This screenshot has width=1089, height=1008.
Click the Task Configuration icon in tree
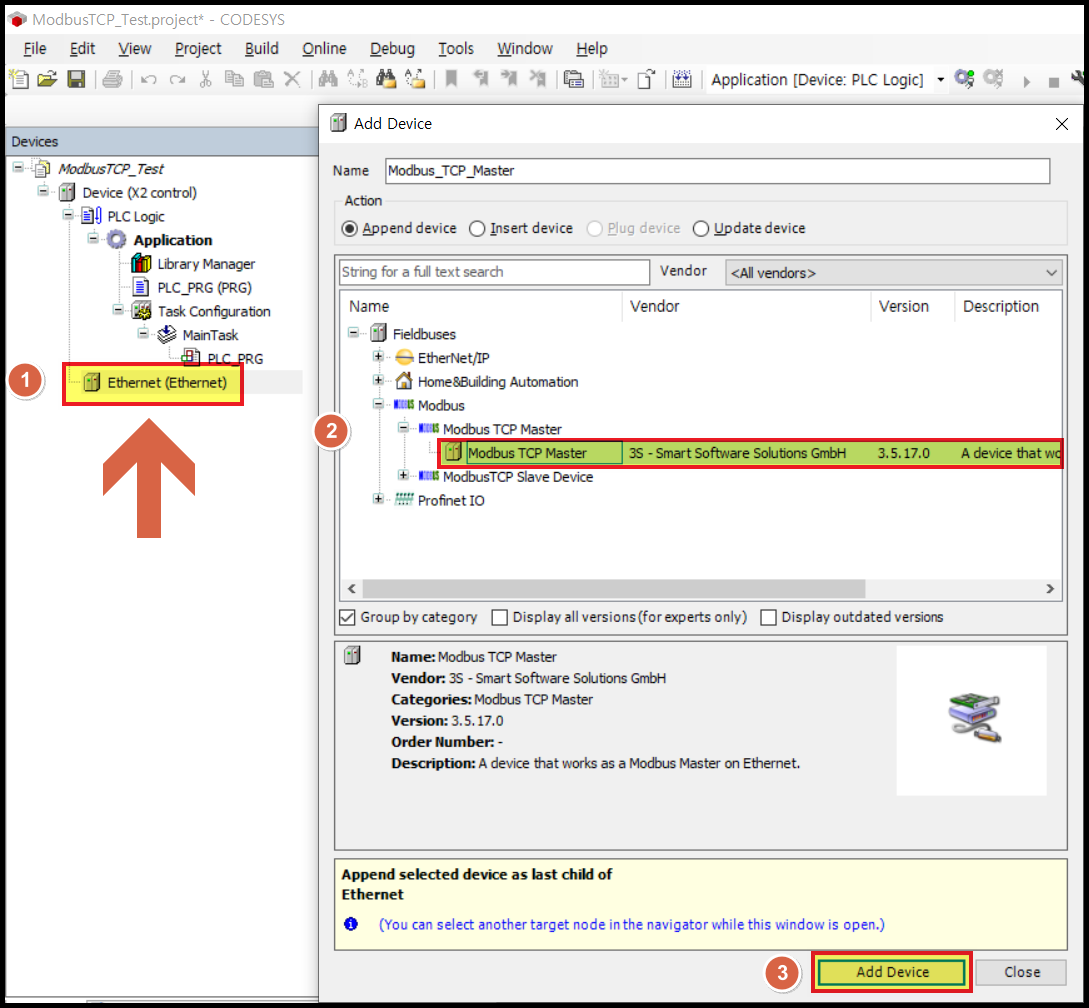tap(142, 311)
